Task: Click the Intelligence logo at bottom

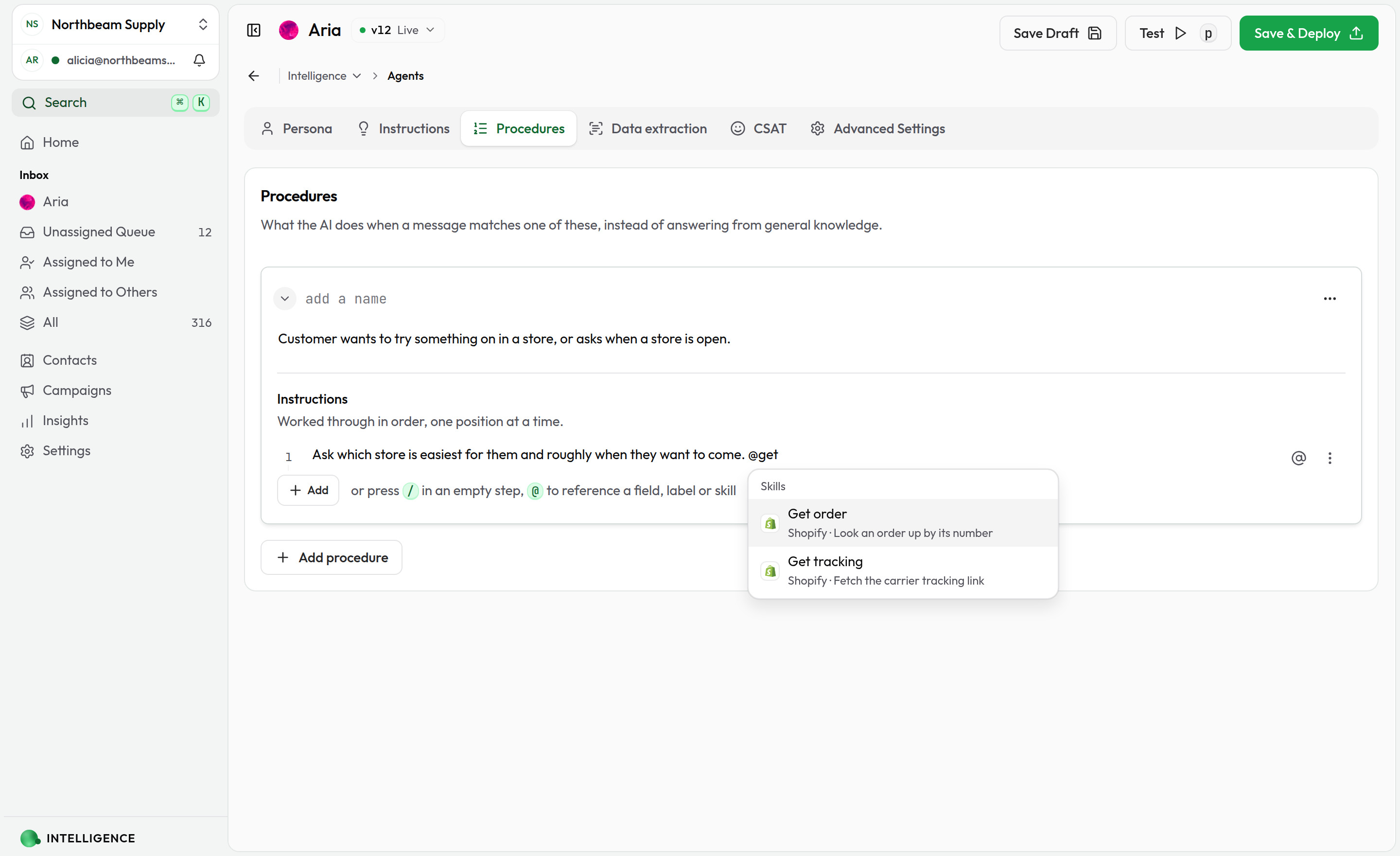Action: coord(30,838)
